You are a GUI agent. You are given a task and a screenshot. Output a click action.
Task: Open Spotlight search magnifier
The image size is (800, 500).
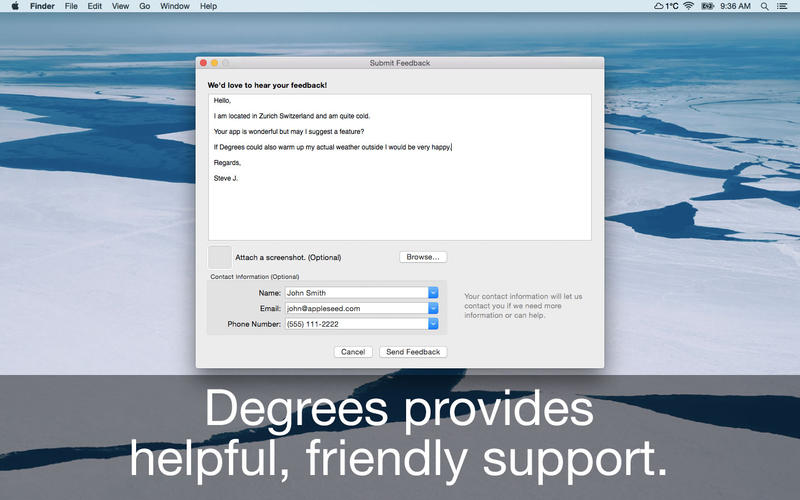[765, 6]
